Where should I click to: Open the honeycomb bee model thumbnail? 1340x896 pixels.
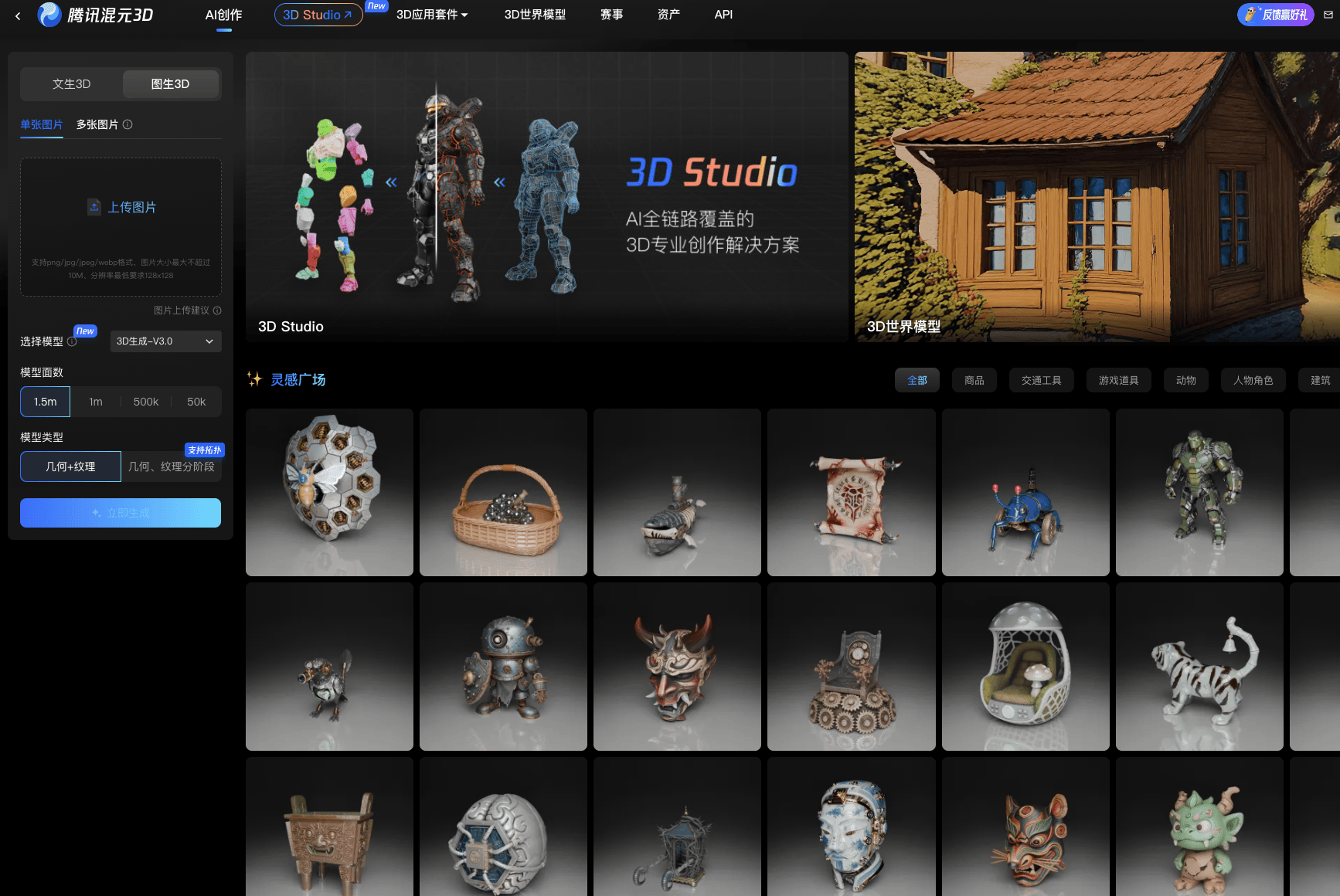click(329, 492)
